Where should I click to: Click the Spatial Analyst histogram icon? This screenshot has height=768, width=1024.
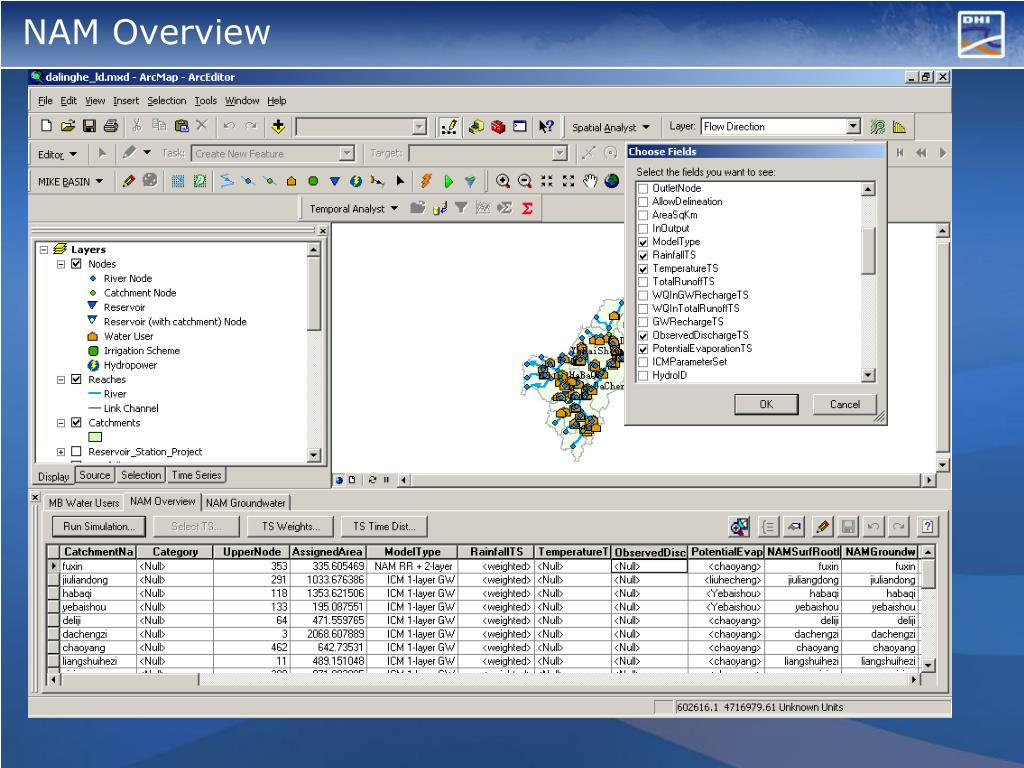(899, 127)
